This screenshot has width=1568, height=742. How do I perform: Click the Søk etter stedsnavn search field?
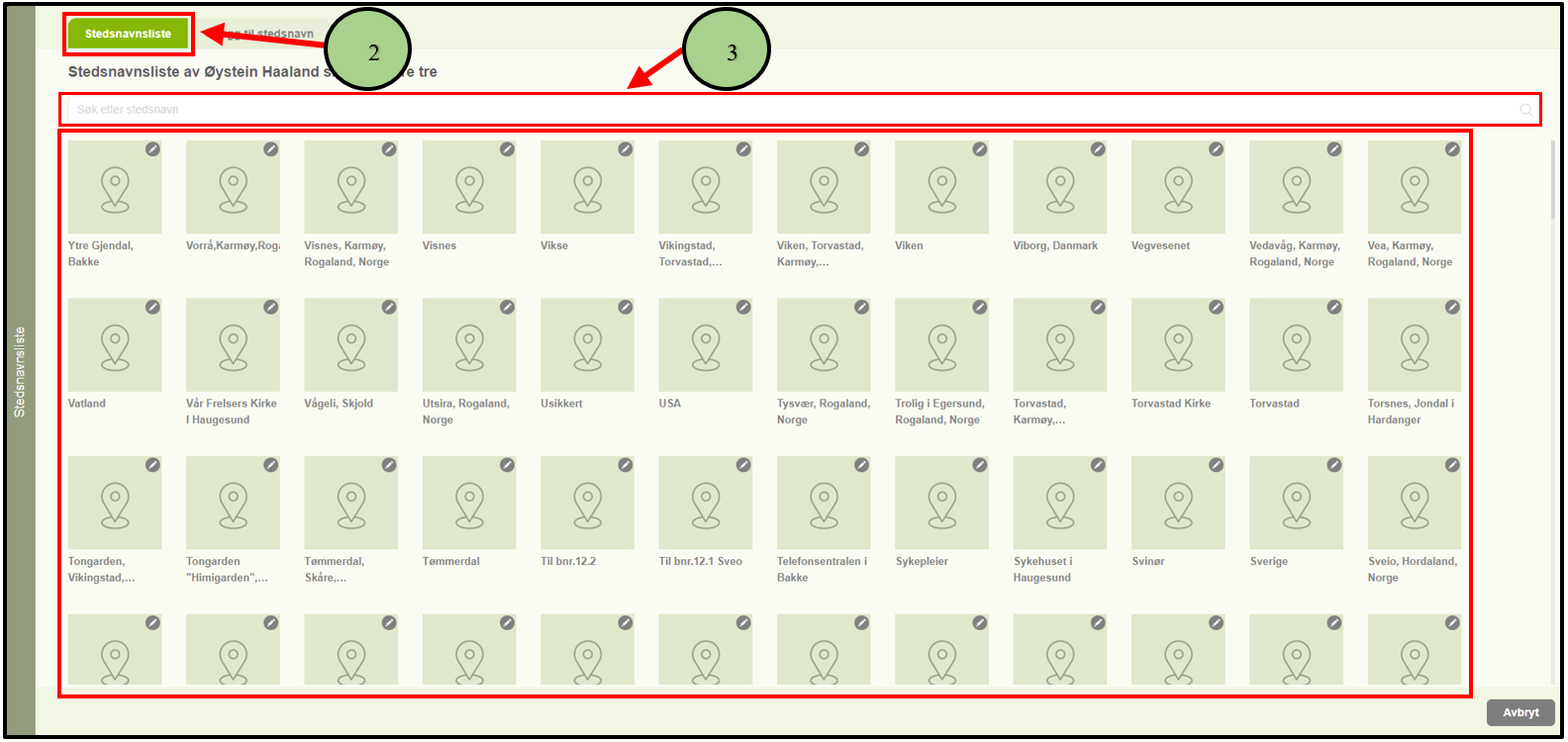pyautogui.click(x=792, y=110)
